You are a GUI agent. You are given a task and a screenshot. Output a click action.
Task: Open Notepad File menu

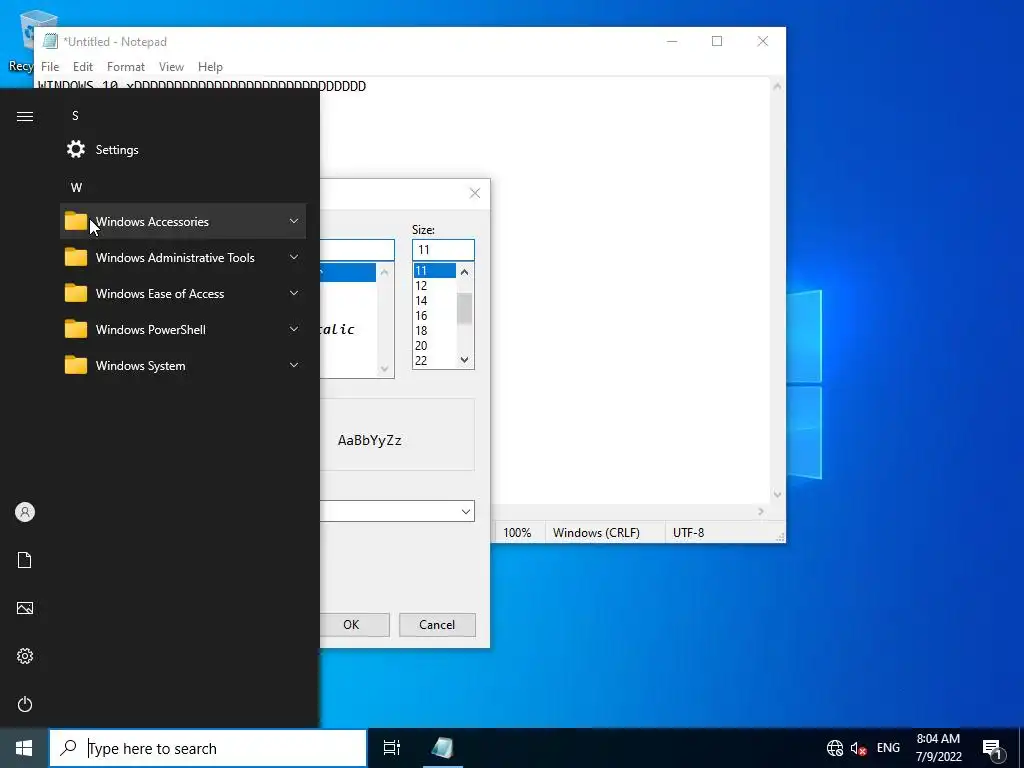pyautogui.click(x=50, y=67)
